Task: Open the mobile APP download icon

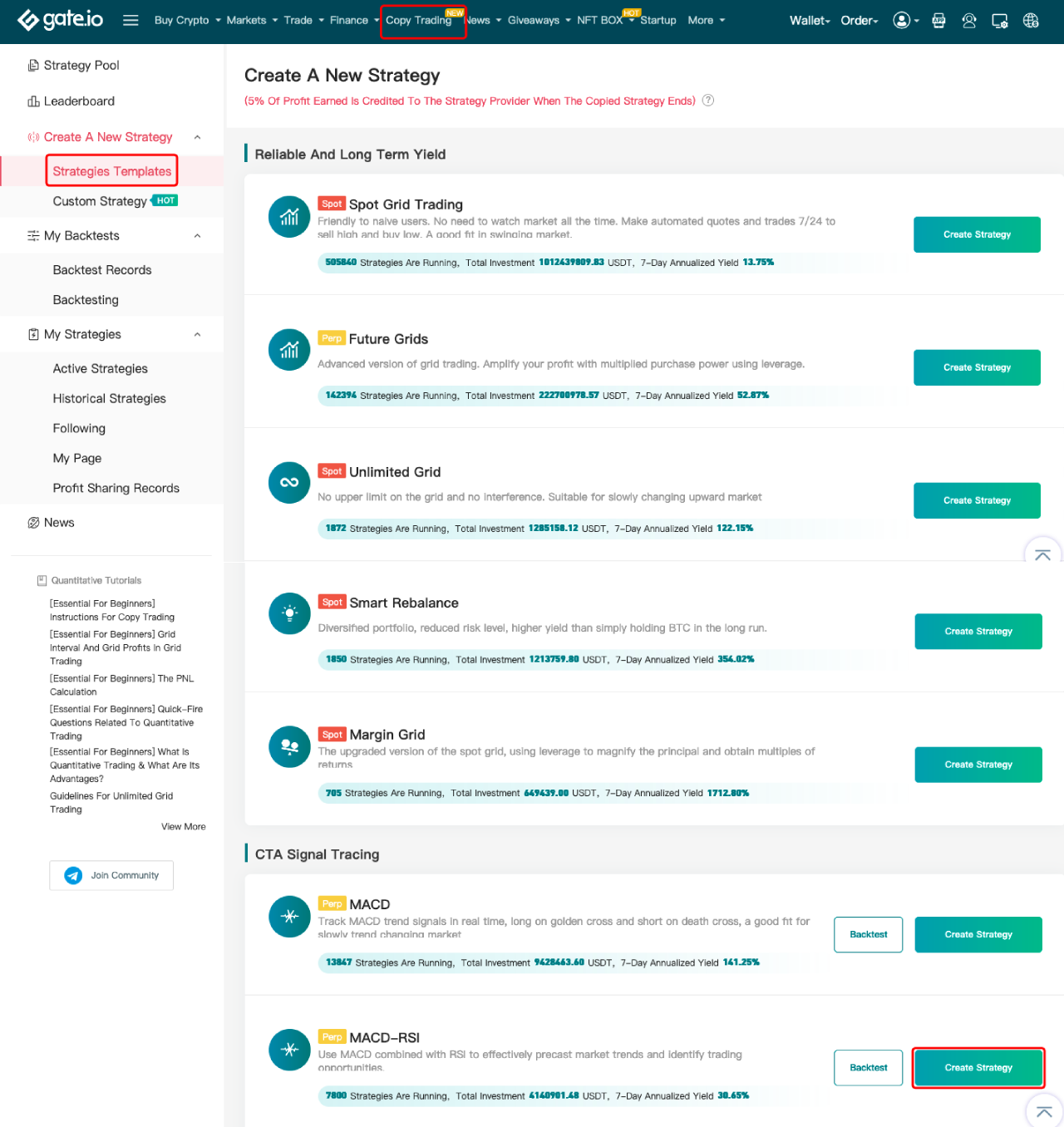Action: coord(938,21)
